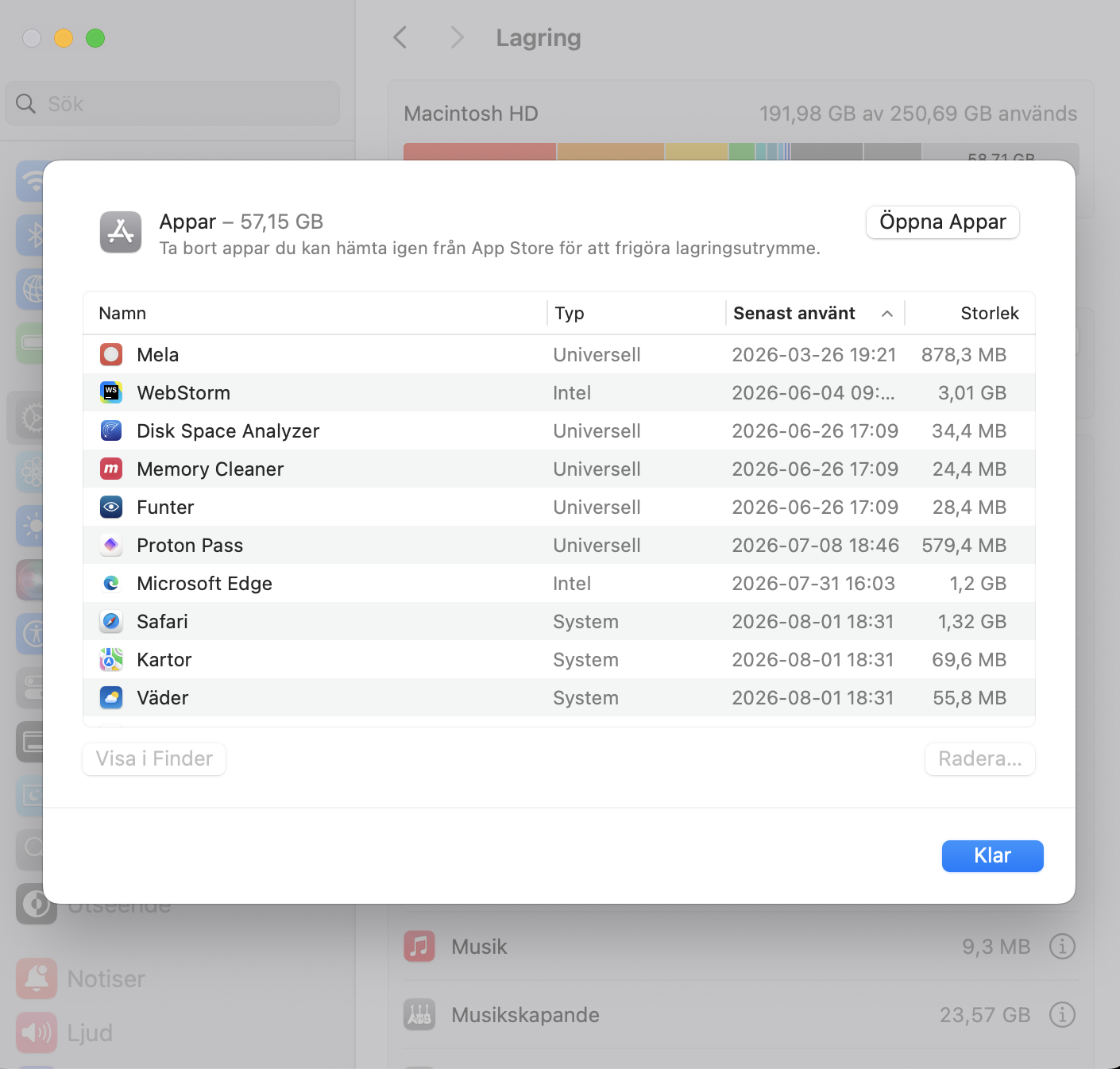1120x1069 pixels.
Task: Click the Musik info icon
Action: (x=1062, y=946)
